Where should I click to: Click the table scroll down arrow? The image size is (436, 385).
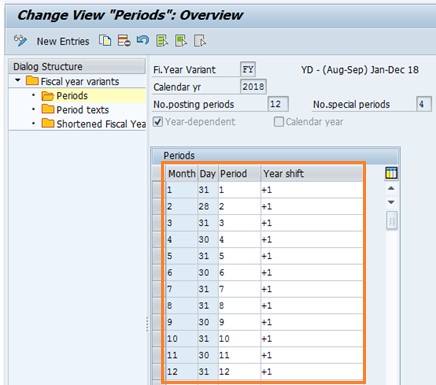pos(391,202)
